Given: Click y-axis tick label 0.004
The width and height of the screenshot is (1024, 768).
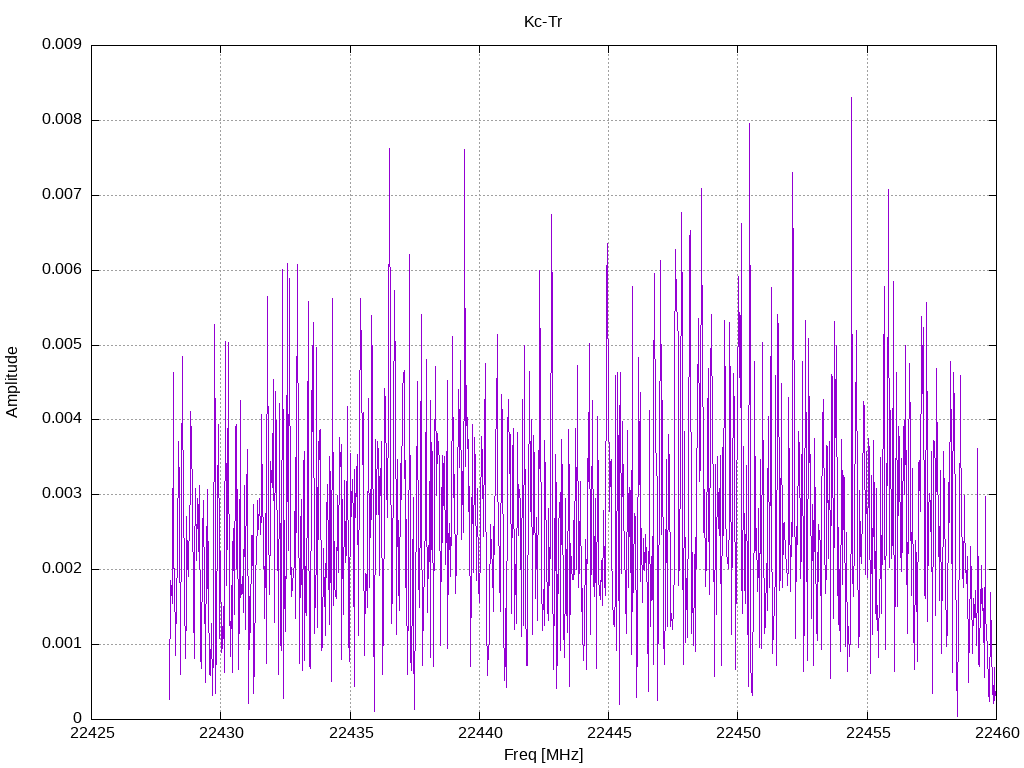Looking at the screenshot, I should [x=62, y=419].
